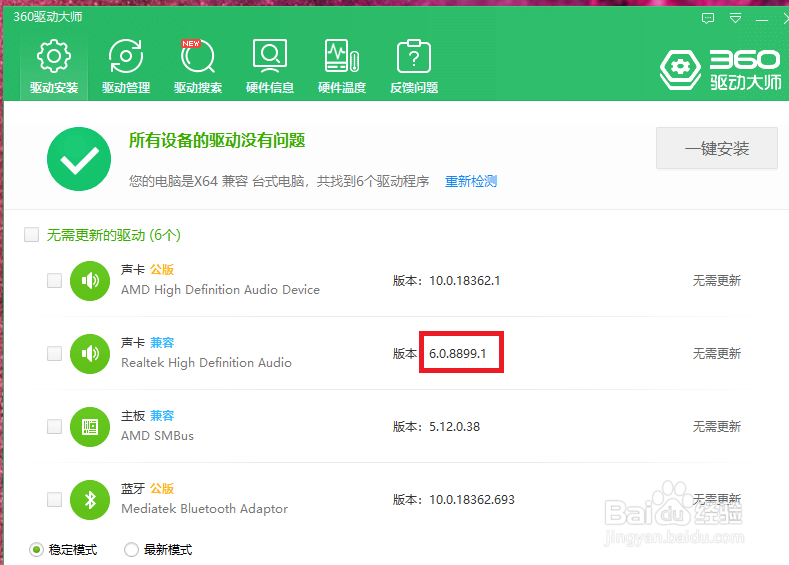
Task: Click the feedback message icon in title bar
Action: point(707,19)
